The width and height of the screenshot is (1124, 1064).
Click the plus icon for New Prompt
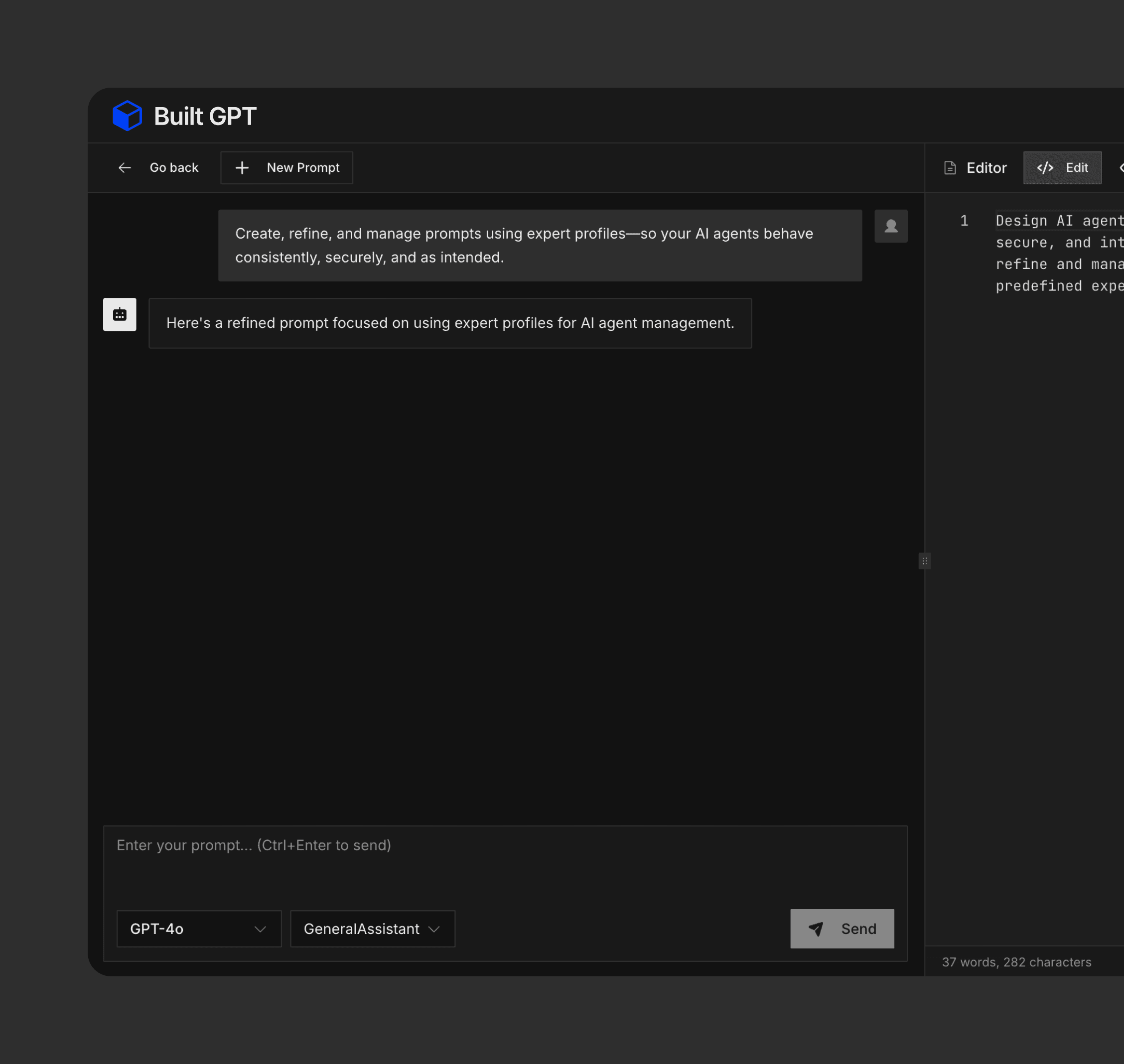tap(242, 168)
